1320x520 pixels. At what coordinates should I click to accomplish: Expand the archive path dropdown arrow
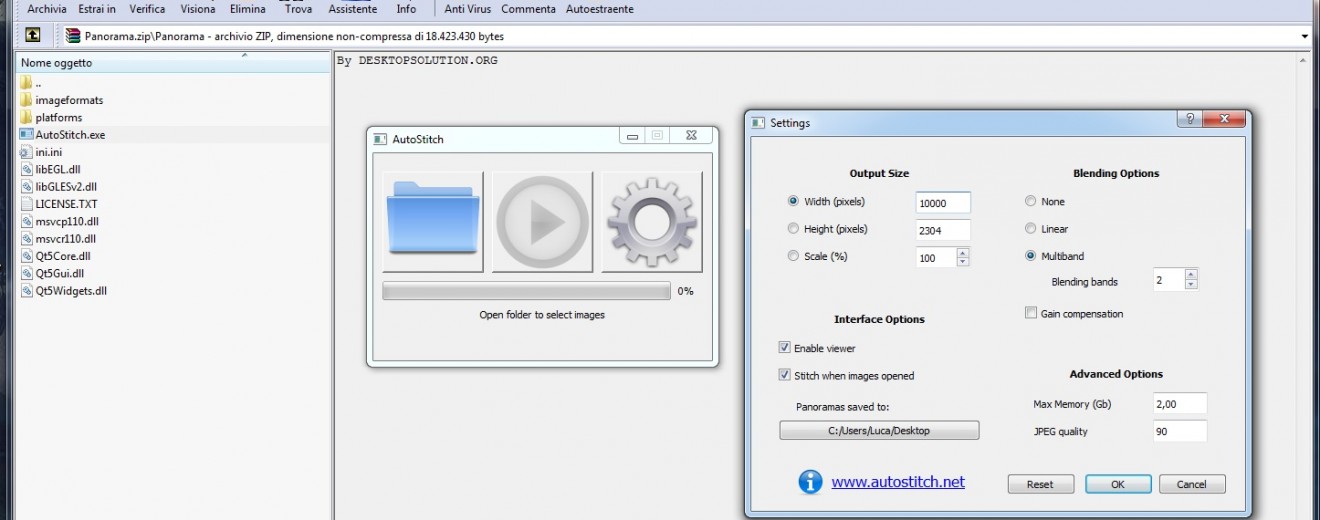1304,37
